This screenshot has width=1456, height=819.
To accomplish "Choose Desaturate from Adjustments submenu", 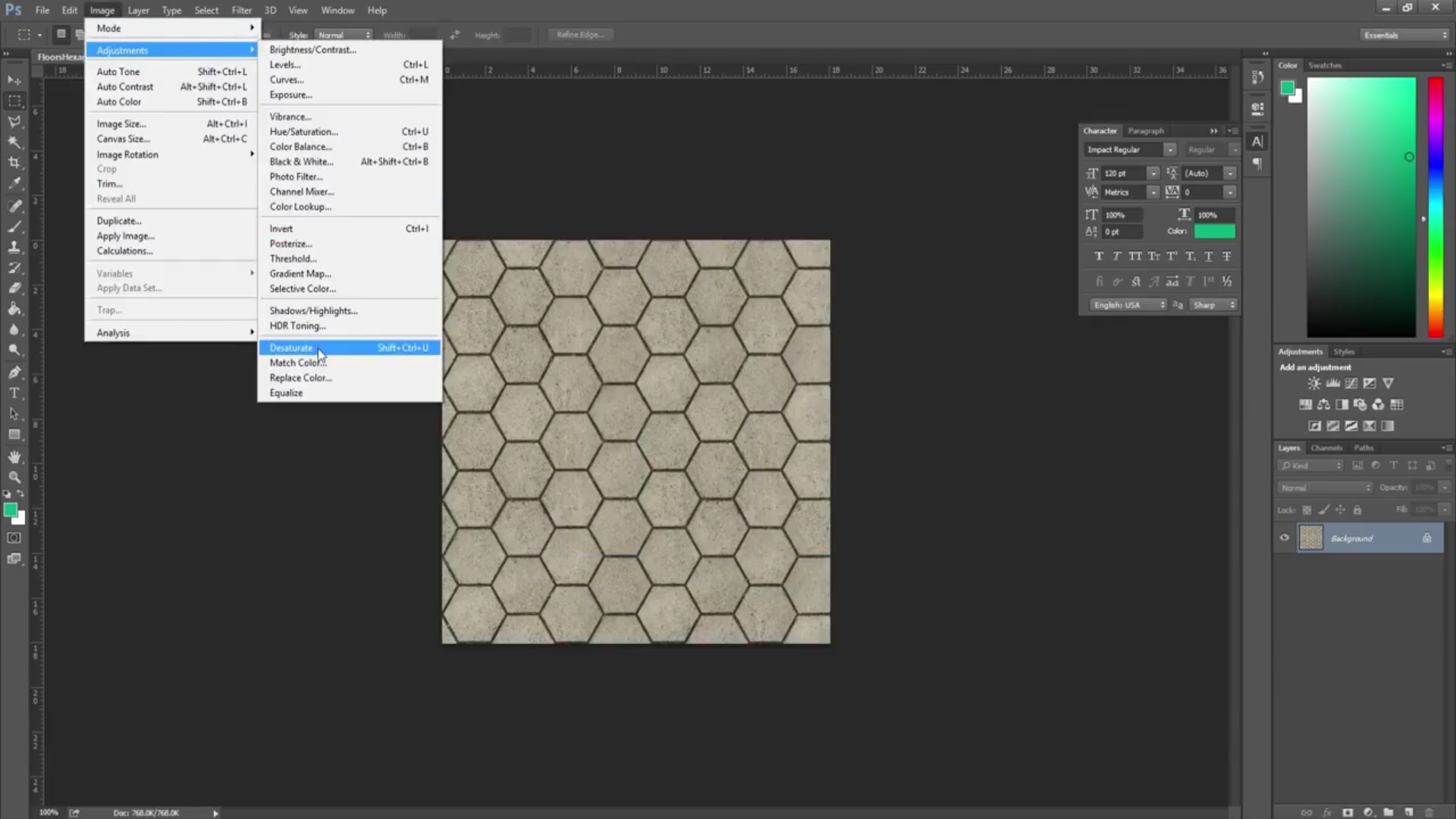I will 291,348.
